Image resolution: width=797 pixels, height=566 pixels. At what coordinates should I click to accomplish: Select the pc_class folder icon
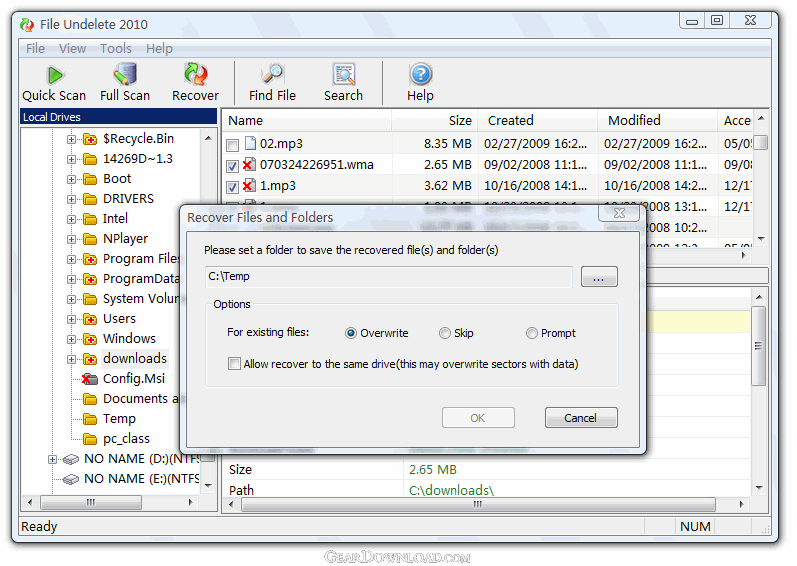click(x=90, y=438)
